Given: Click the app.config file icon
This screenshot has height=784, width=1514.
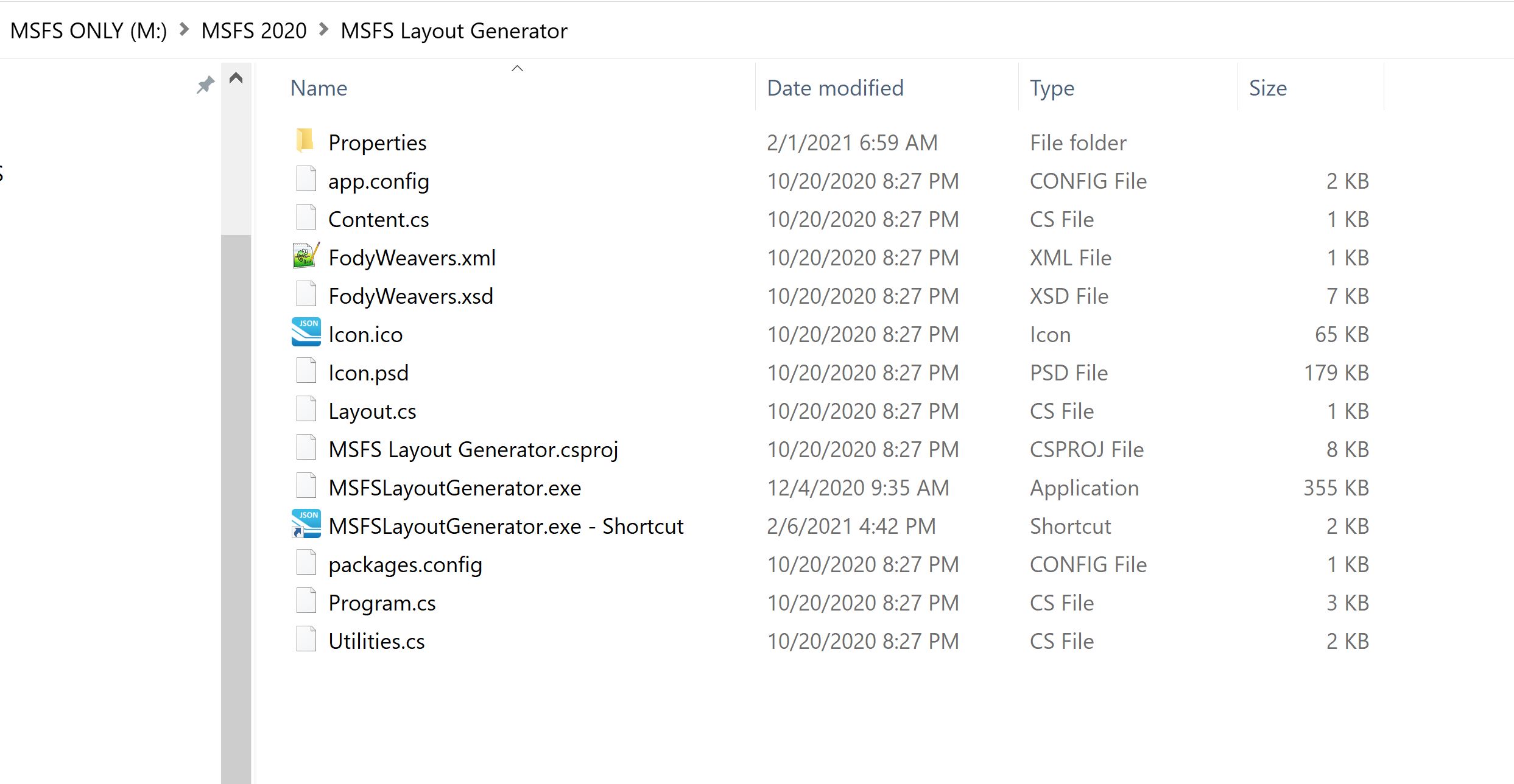Looking at the screenshot, I should coord(306,180).
